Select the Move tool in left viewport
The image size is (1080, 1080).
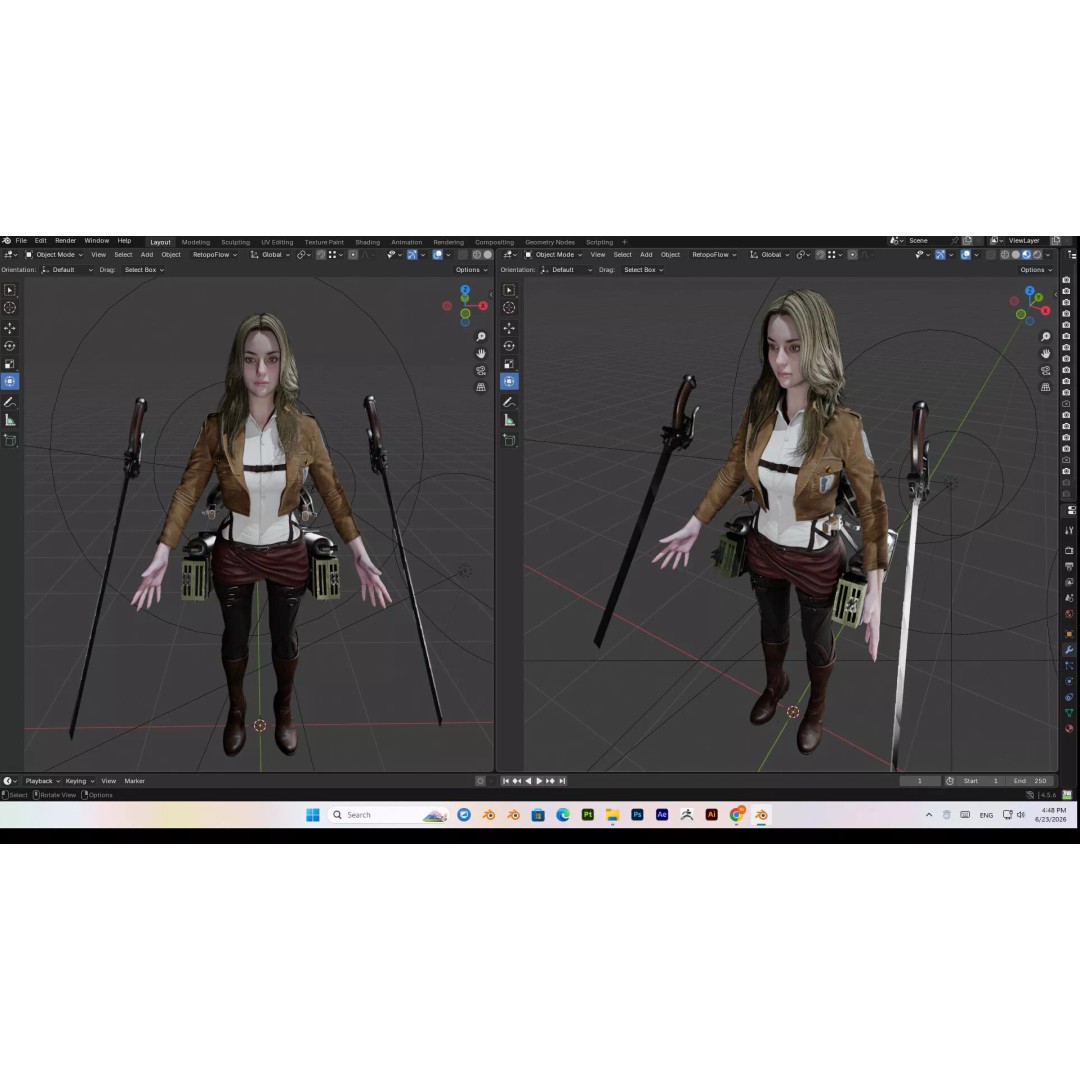click(10, 328)
